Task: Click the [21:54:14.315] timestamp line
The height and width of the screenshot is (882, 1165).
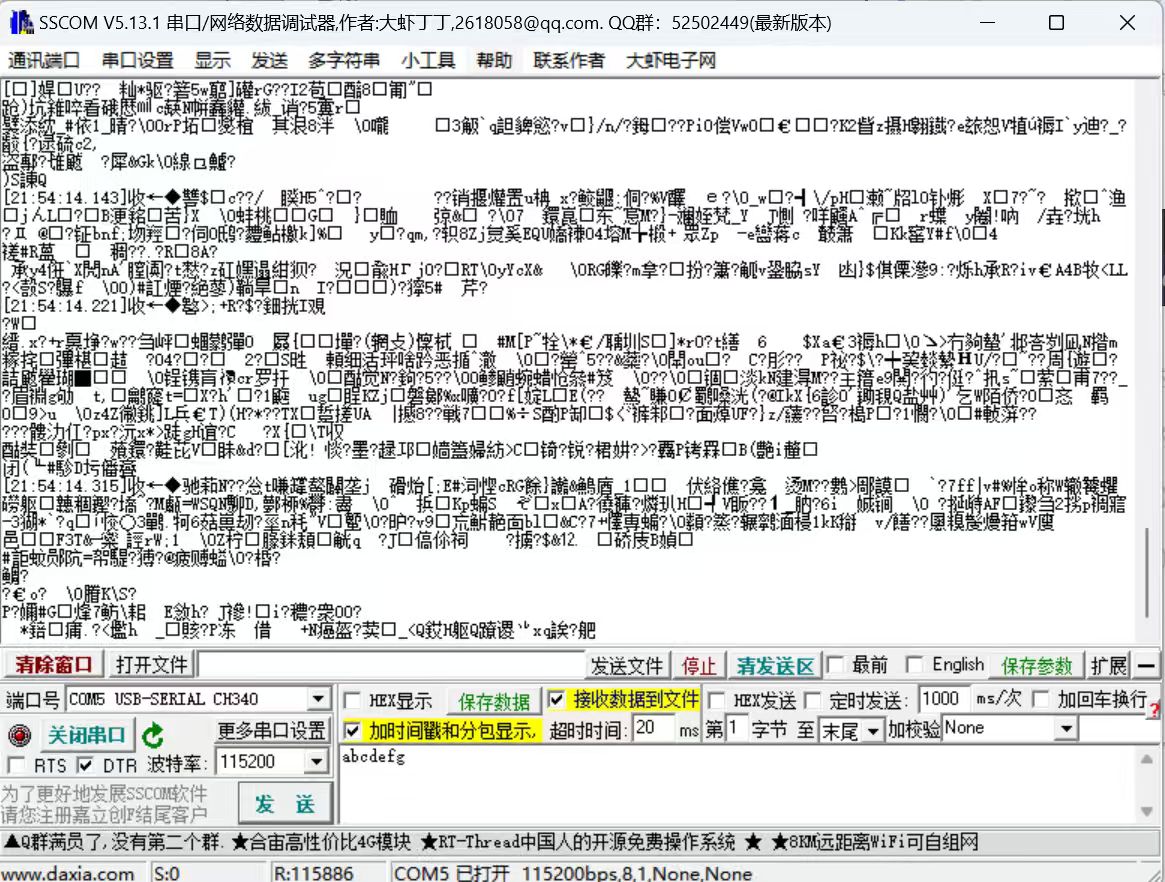Action: [x=560, y=487]
